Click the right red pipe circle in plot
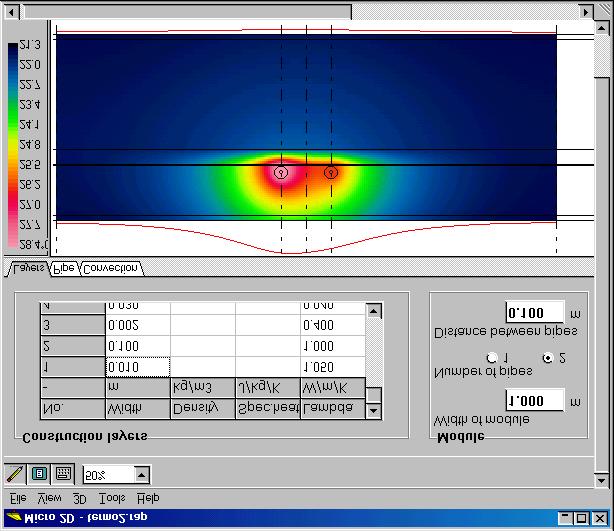Image resolution: width=614 pixels, height=531 pixels. pyautogui.click(x=331, y=172)
